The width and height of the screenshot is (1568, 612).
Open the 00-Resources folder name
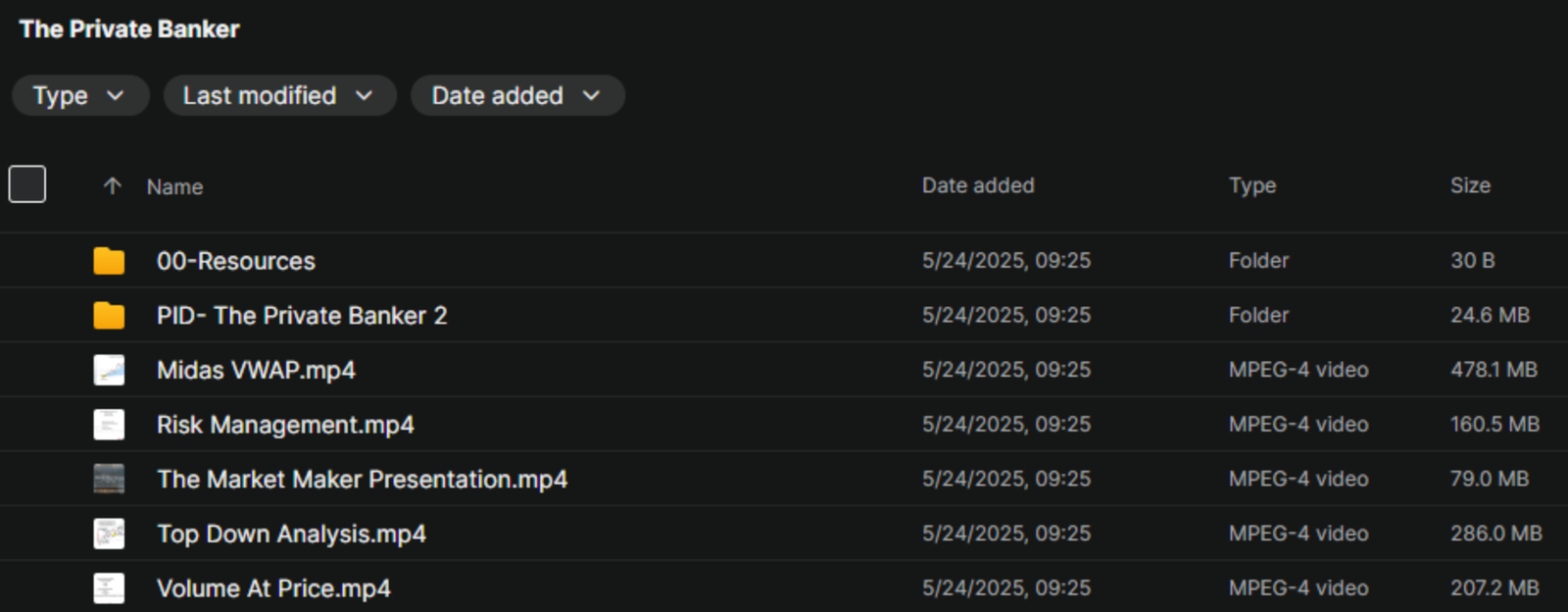[236, 261]
